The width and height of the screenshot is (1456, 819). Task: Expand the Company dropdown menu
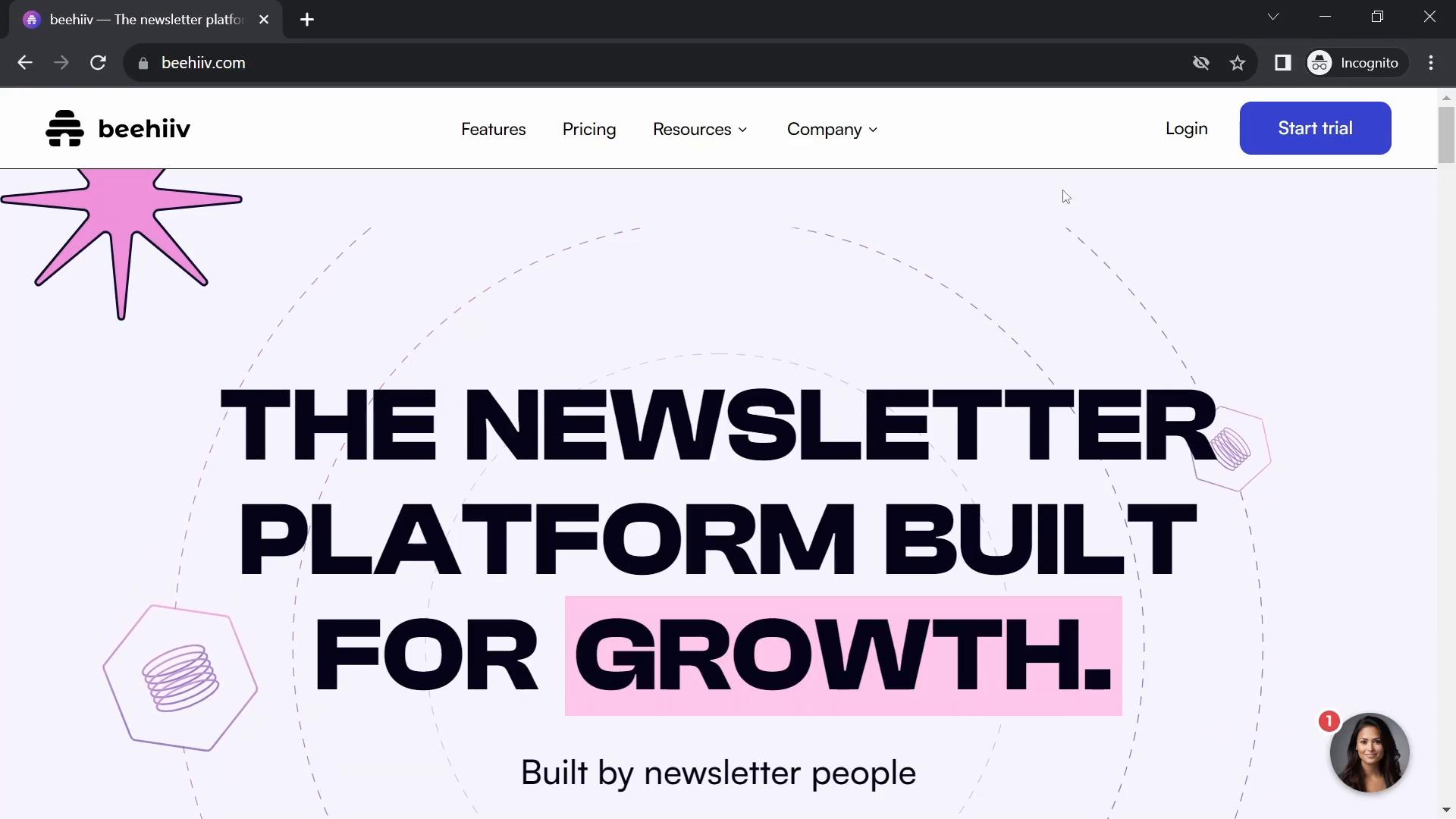832,128
